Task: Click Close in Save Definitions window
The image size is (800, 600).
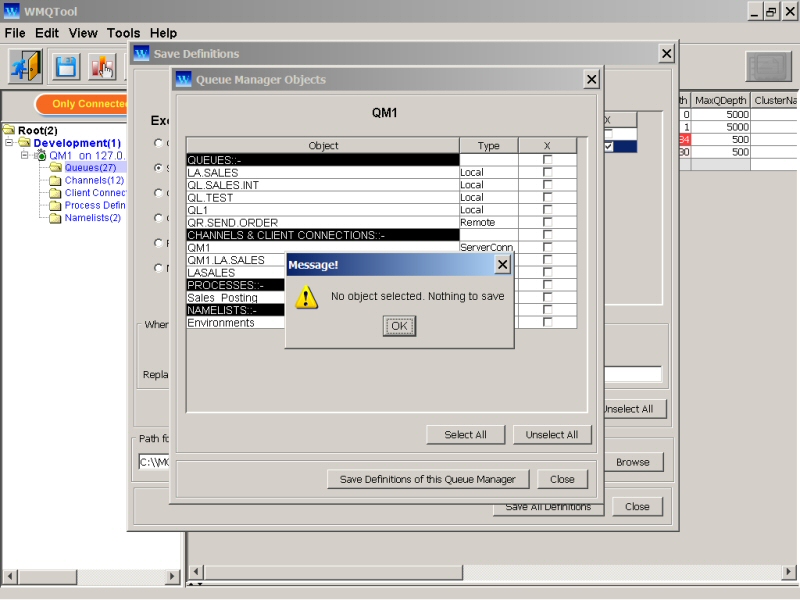Action: [637, 506]
